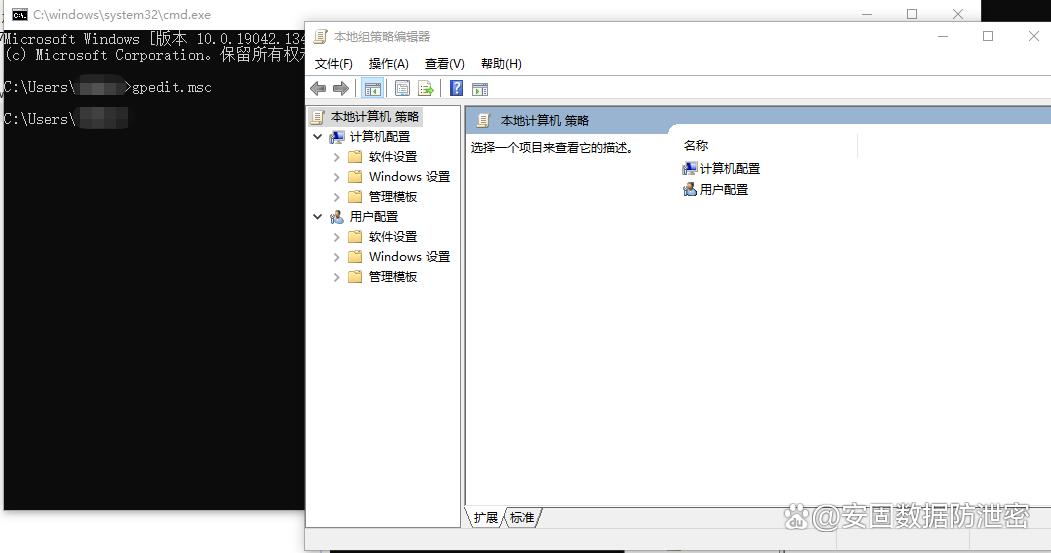
Task: Collapse the 计算机配置 tree node
Action: [x=318, y=137]
